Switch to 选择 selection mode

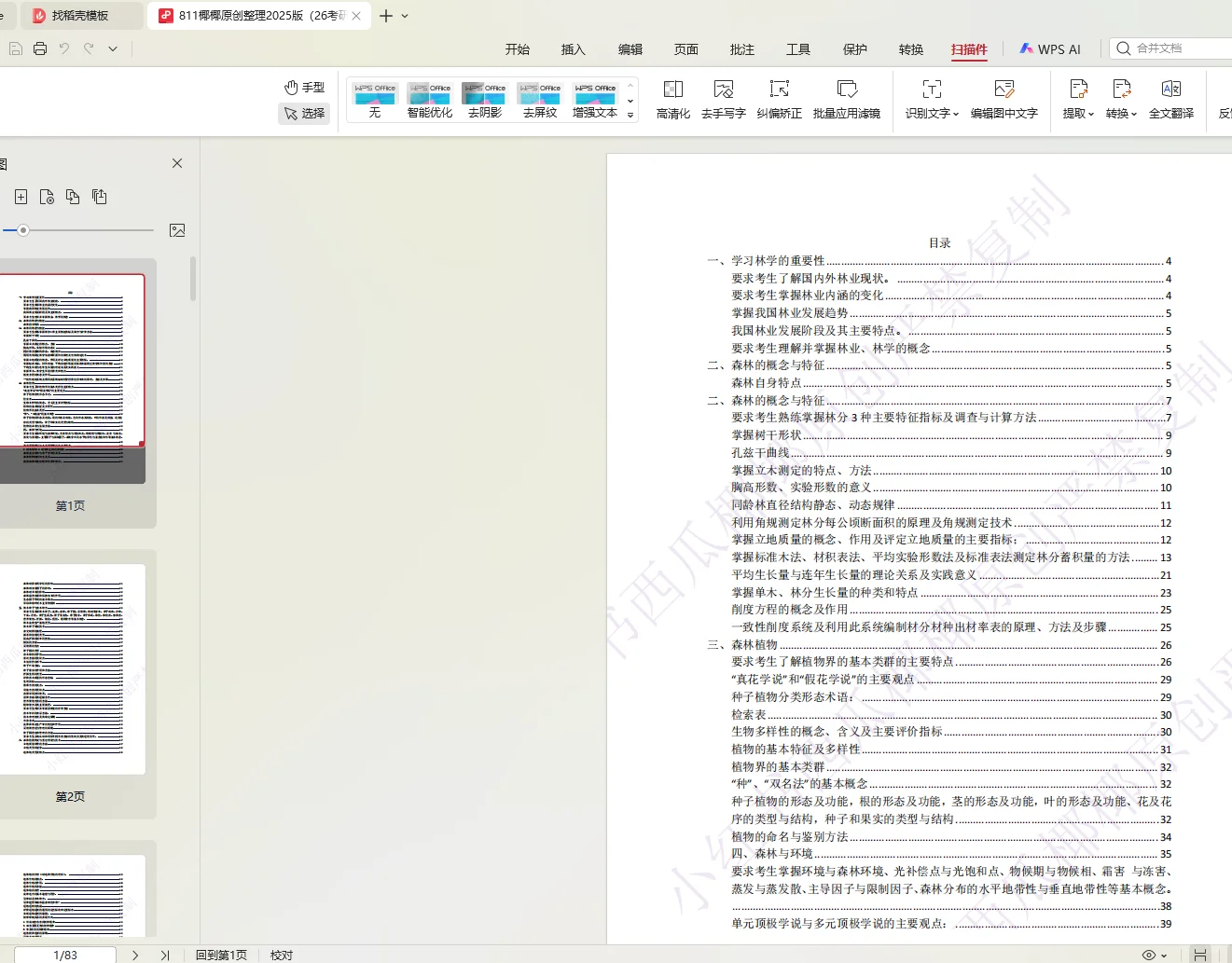pos(304,113)
